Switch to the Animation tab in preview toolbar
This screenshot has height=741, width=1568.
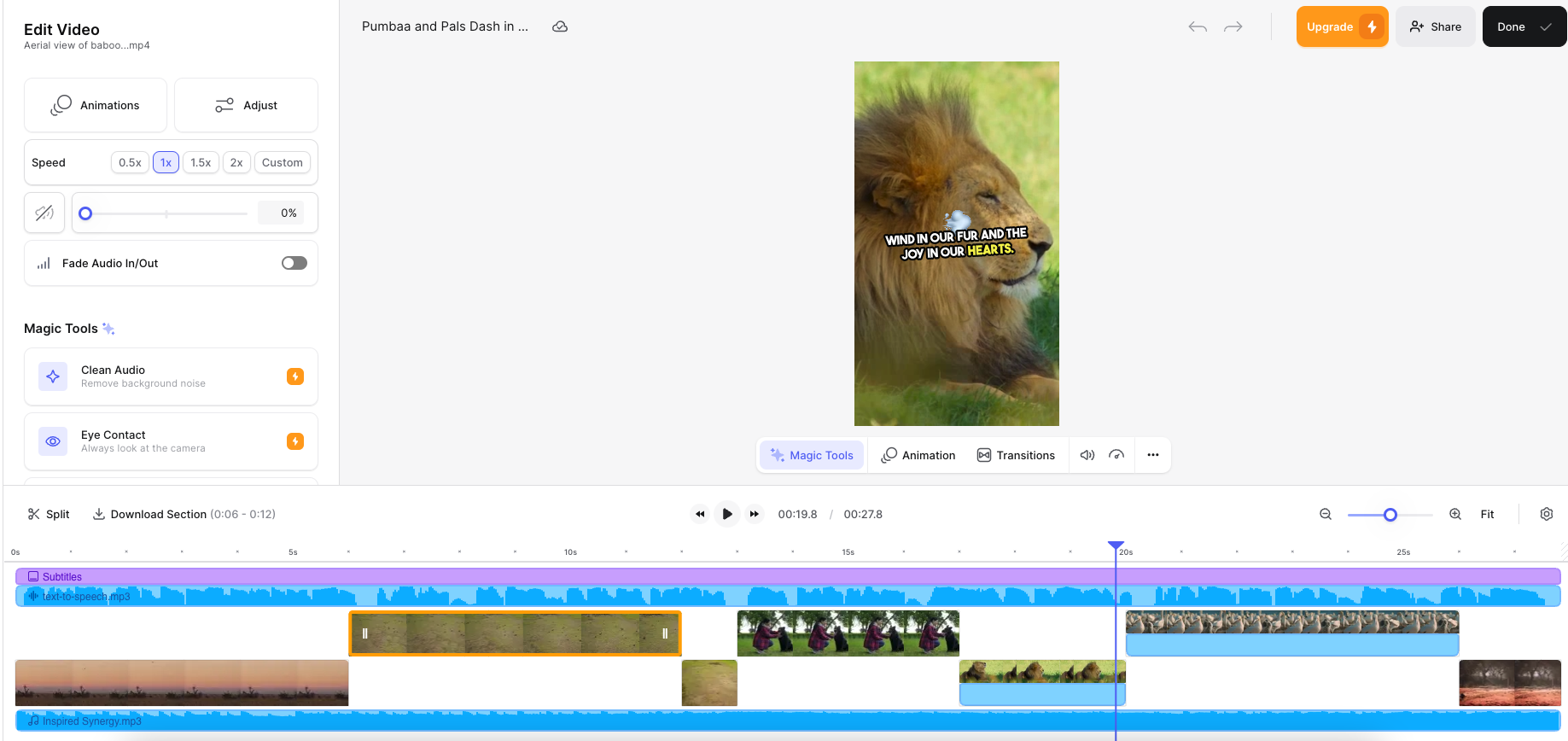[918, 455]
